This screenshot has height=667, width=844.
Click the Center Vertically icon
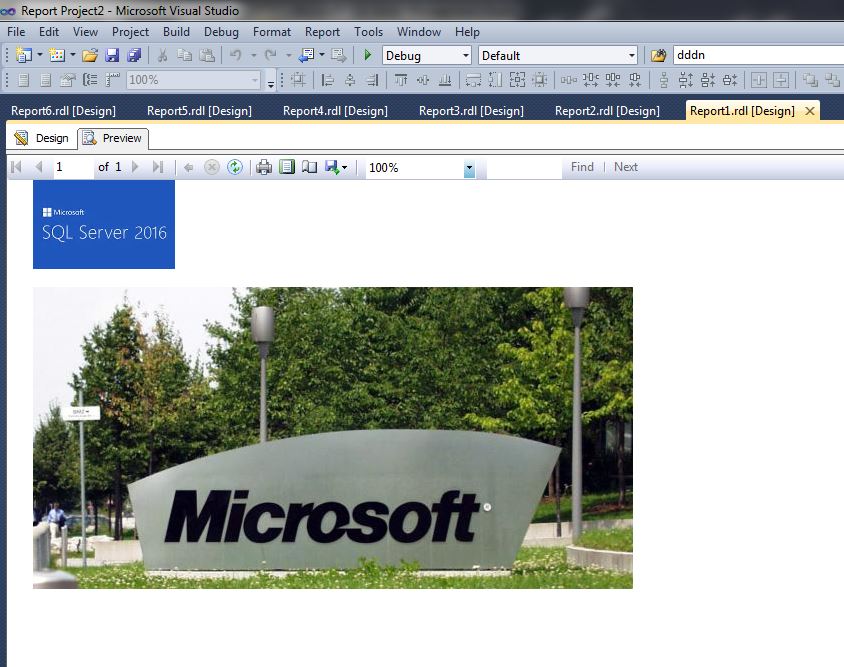[781, 80]
